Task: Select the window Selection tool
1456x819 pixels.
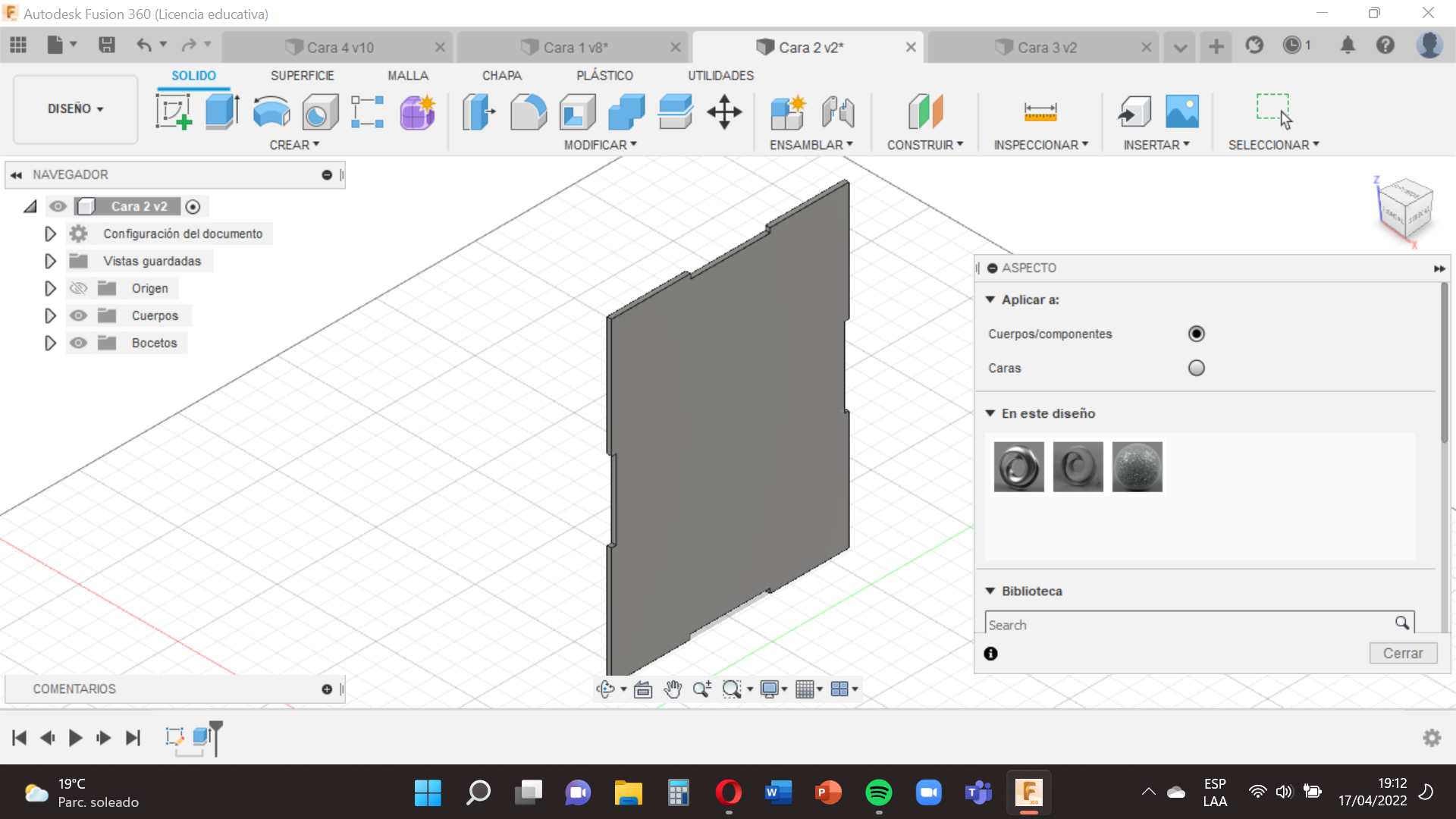Action: pos(1274,112)
